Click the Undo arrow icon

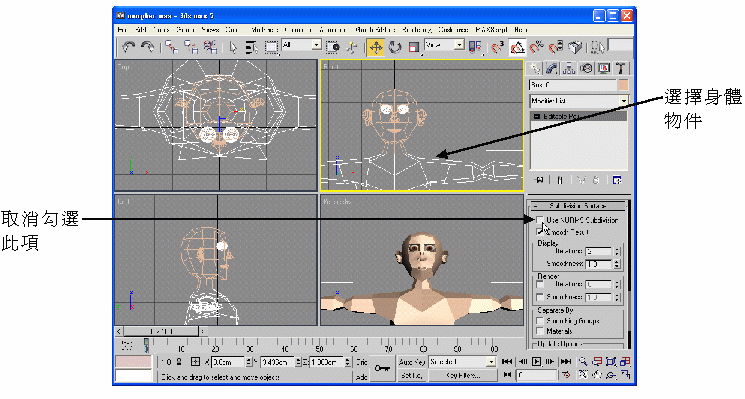[128, 47]
